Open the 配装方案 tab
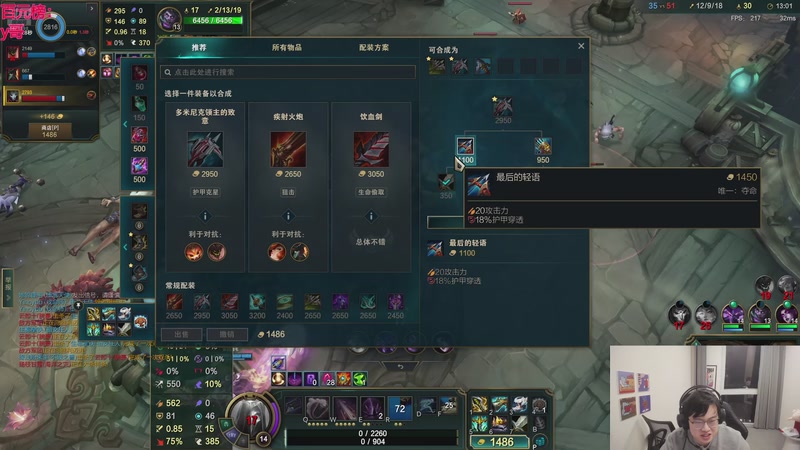Image resolution: width=800 pixels, height=450 pixels. coord(374,47)
